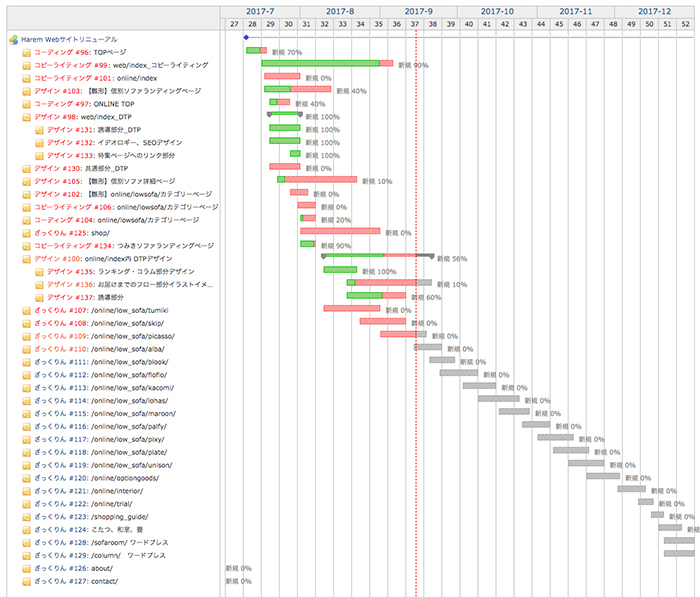Click the ticket icon for issue #98
Image resolution: width=700 pixels, height=597 pixels.
[x=26, y=117]
